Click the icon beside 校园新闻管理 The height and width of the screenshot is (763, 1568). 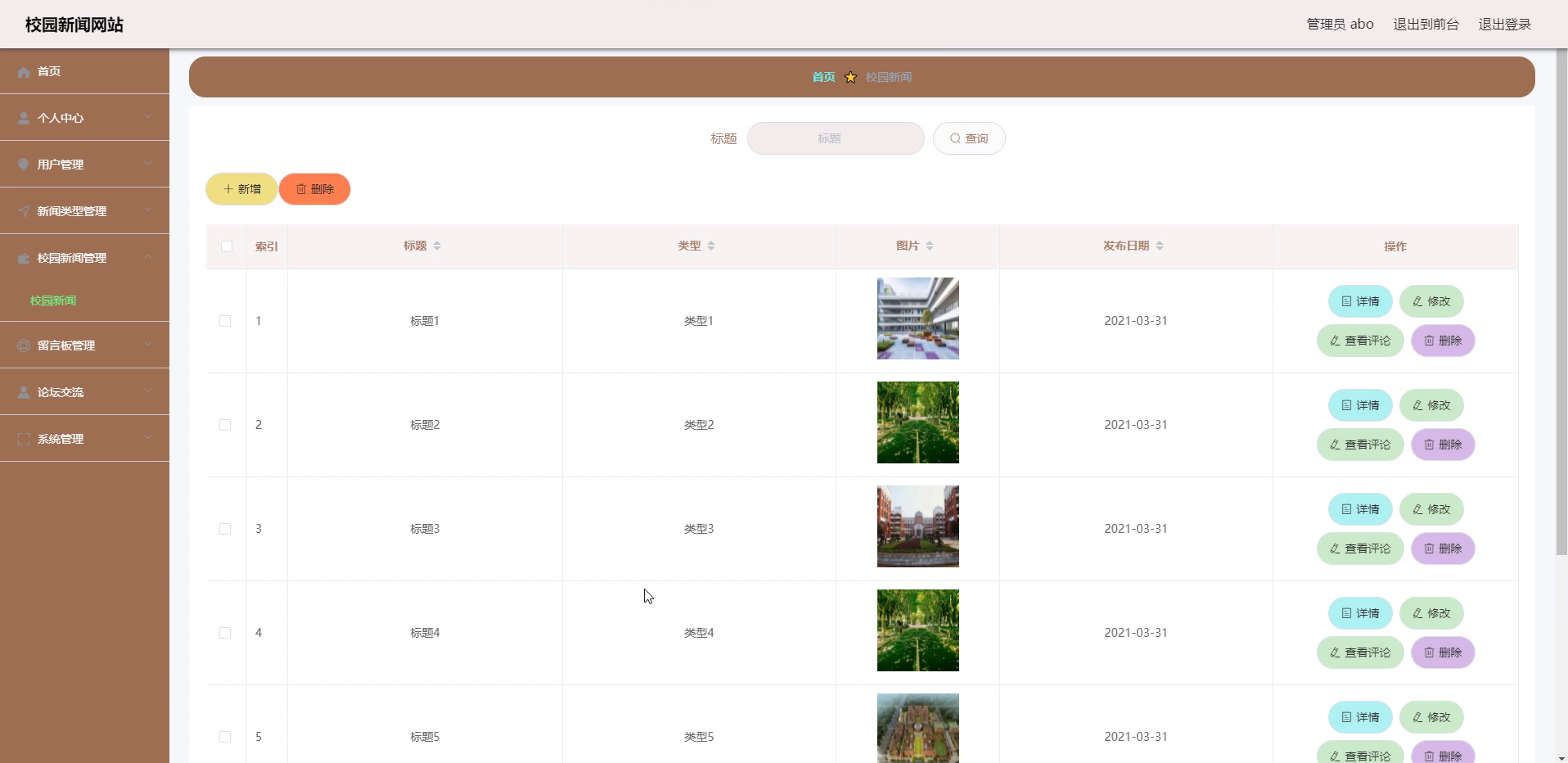24,258
